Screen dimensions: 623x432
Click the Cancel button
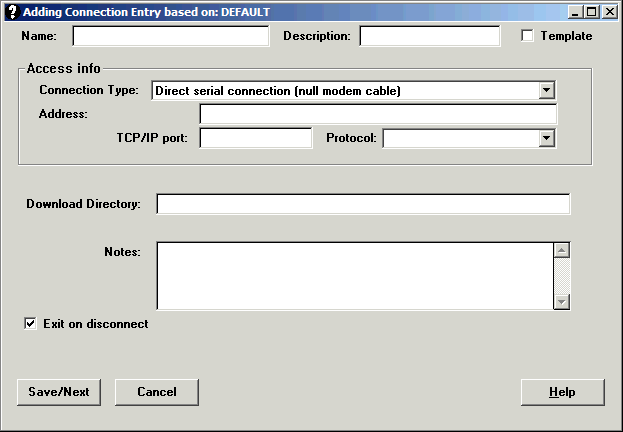pyautogui.click(x=156, y=392)
